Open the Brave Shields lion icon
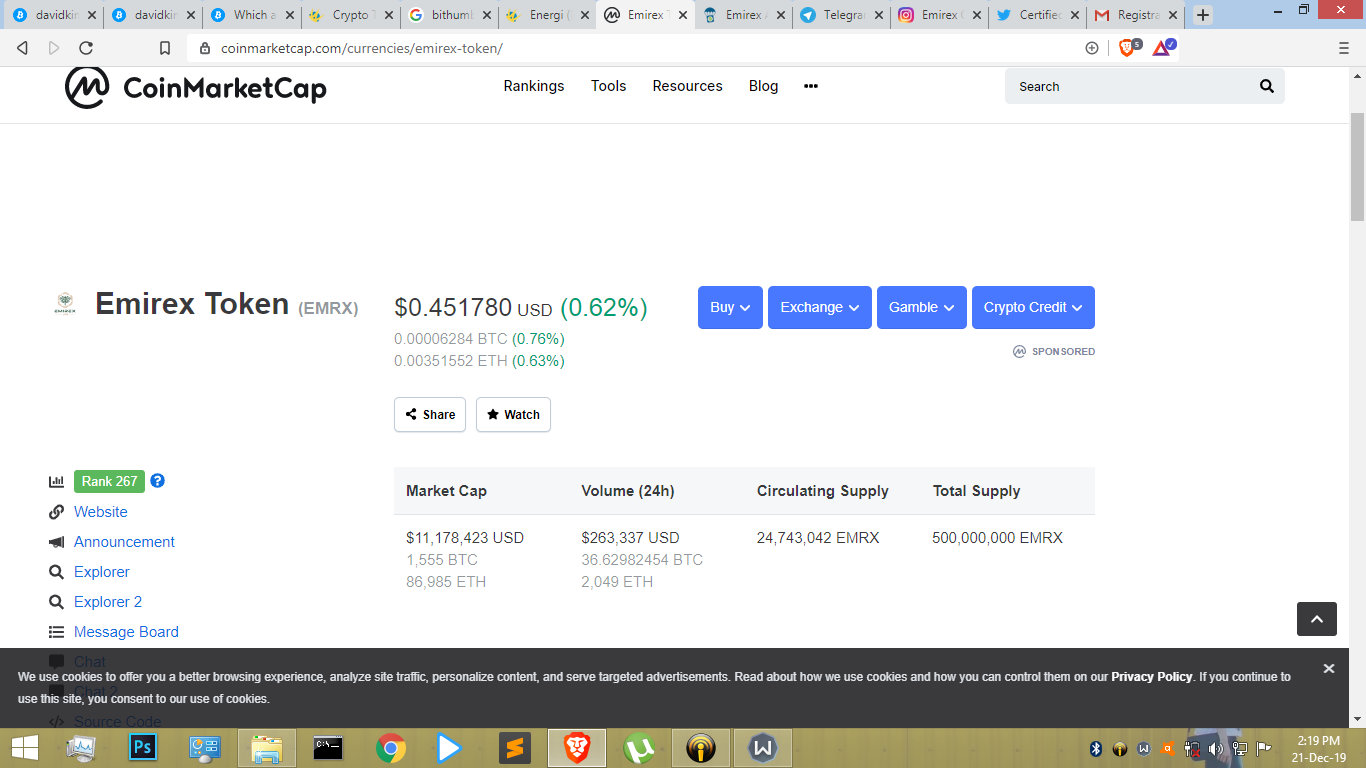This screenshot has height=768, width=1366. point(1127,47)
